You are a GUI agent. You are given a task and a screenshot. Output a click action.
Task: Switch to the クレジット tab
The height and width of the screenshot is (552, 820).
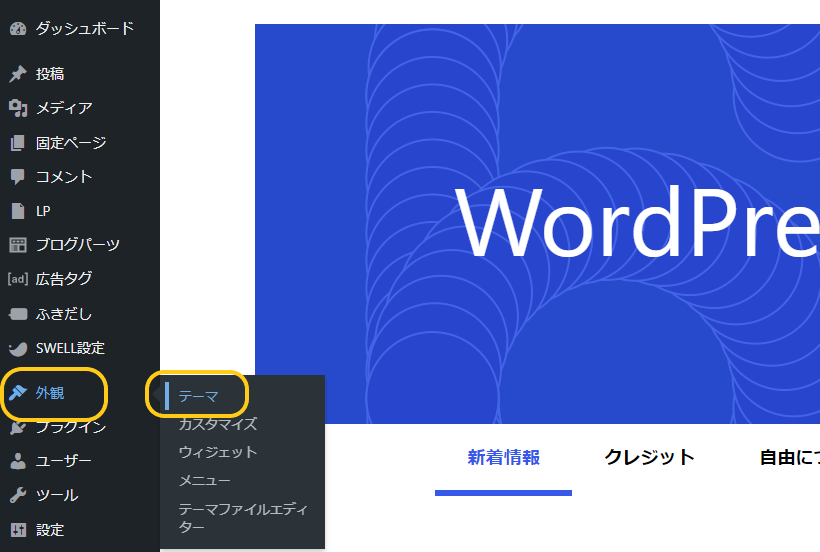click(650, 457)
